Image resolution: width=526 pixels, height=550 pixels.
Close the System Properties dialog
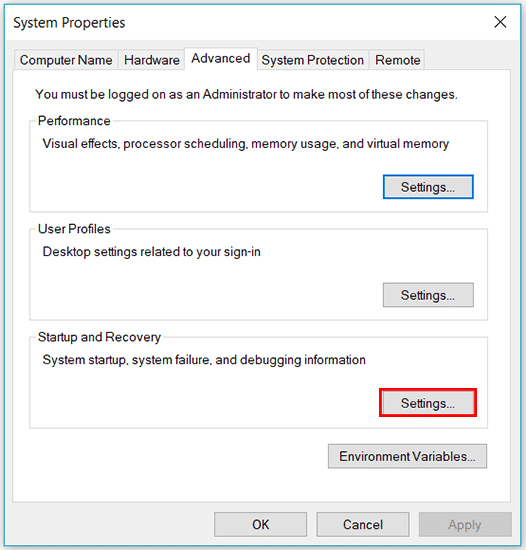click(500, 22)
